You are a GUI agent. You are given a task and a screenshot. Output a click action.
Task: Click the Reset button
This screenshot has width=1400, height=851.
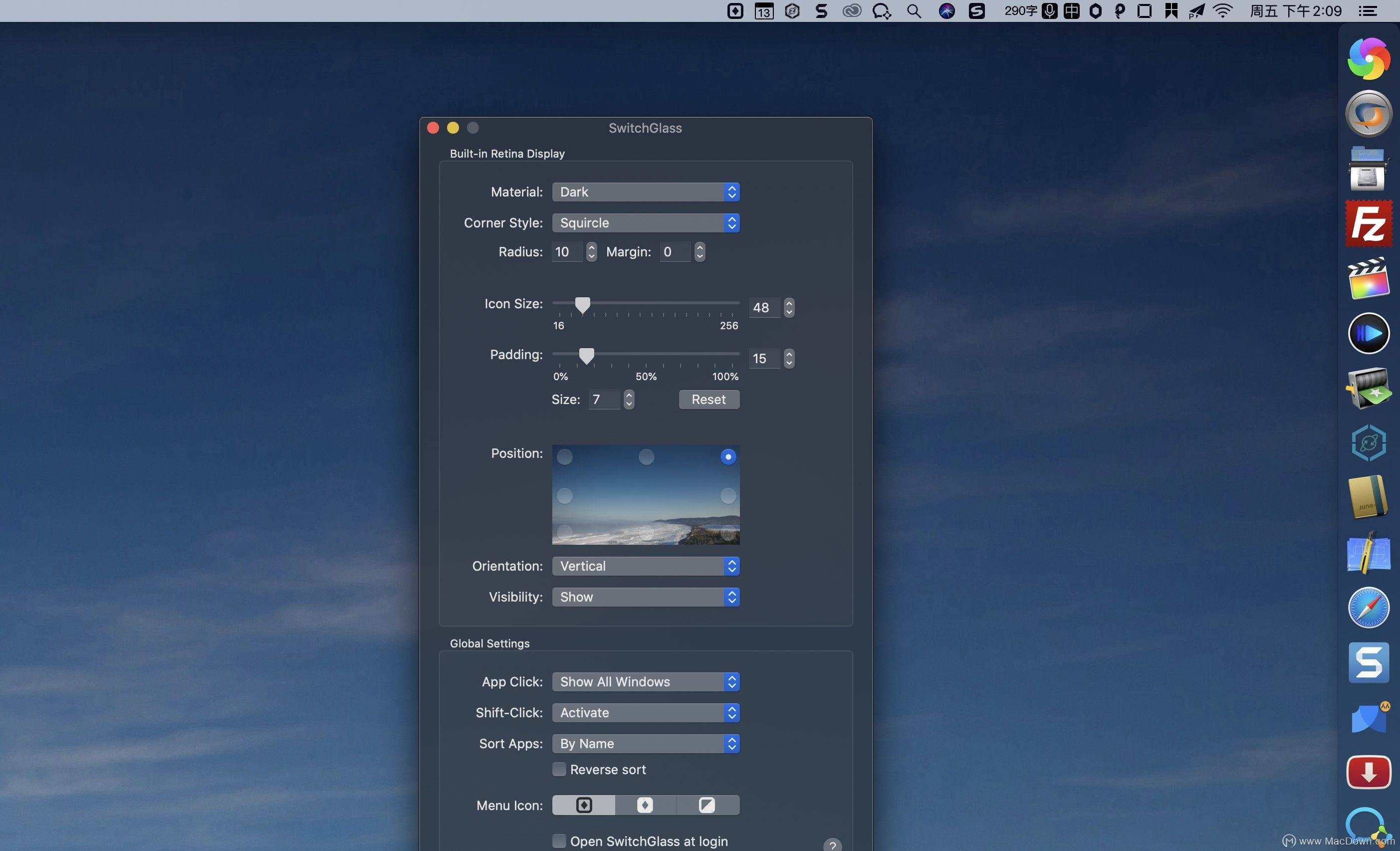coord(709,400)
